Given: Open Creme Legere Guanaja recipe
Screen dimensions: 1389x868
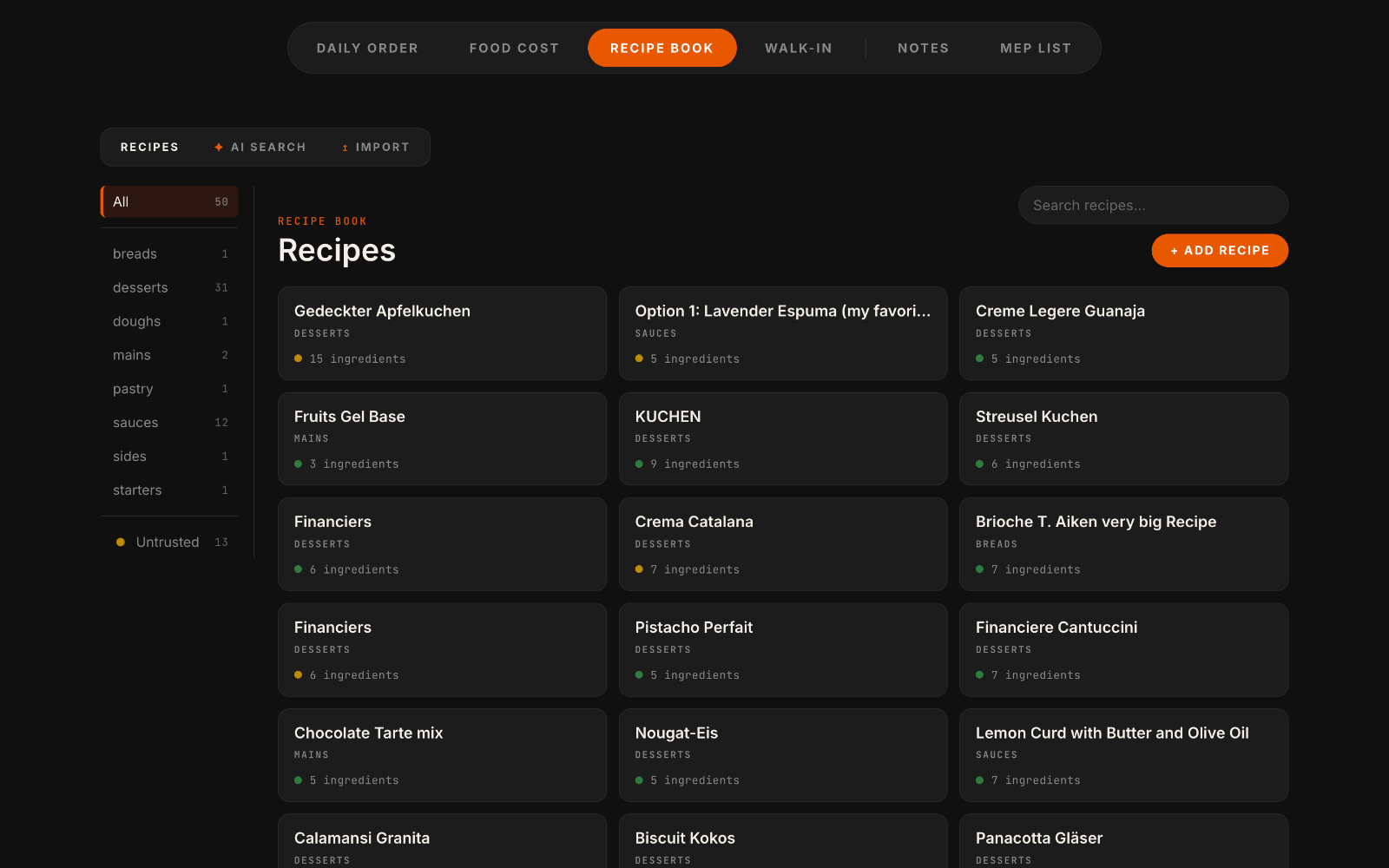Looking at the screenshot, I should (x=1123, y=333).
